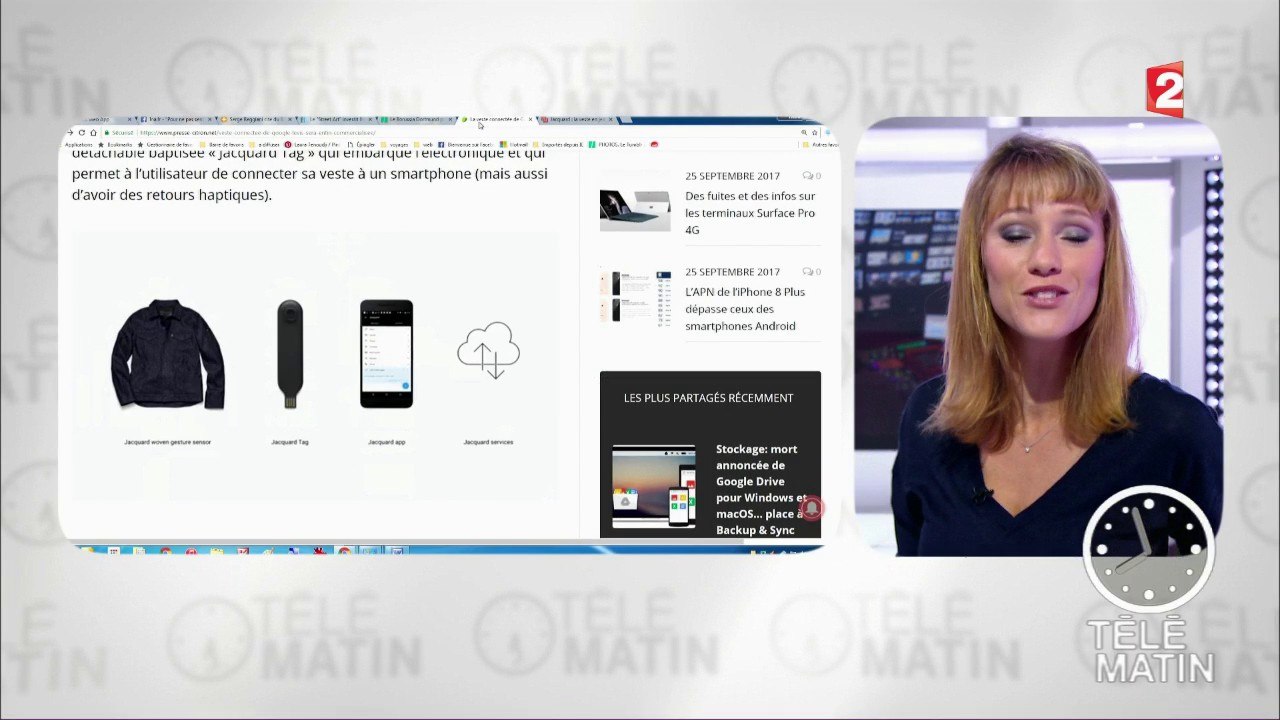Switch to the Facebook 'Inadr' tab
This screenshot has height=720, width=1280.
tap(177, 119)
